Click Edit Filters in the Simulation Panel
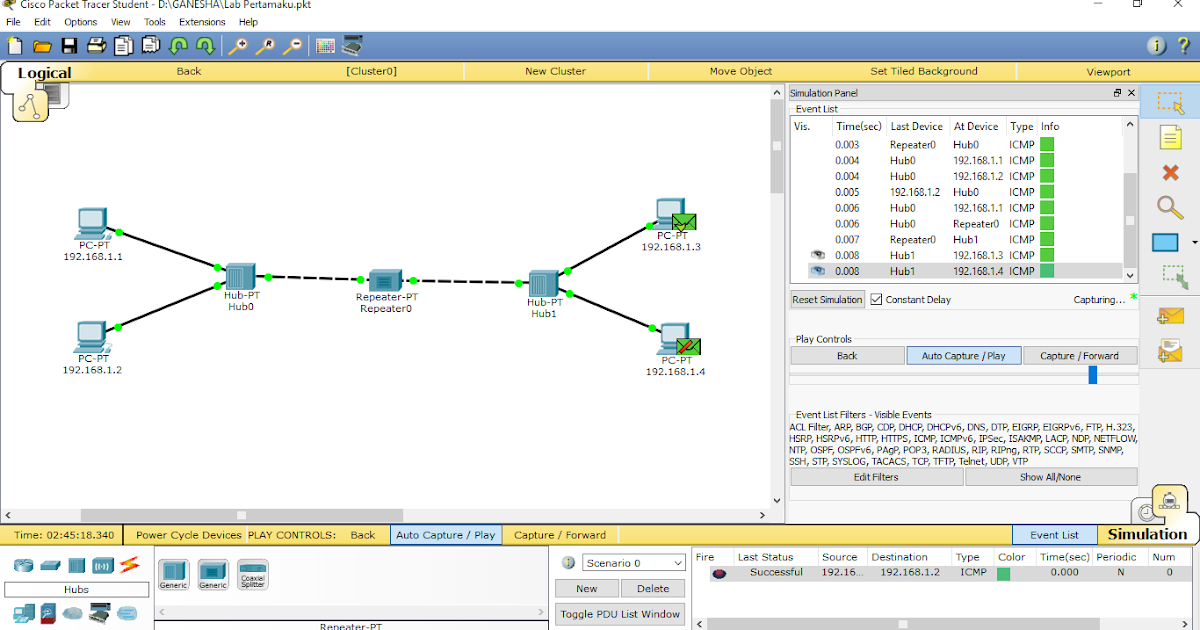The height and width of the screenshot is (630, 1200). (x=876, y=477)
